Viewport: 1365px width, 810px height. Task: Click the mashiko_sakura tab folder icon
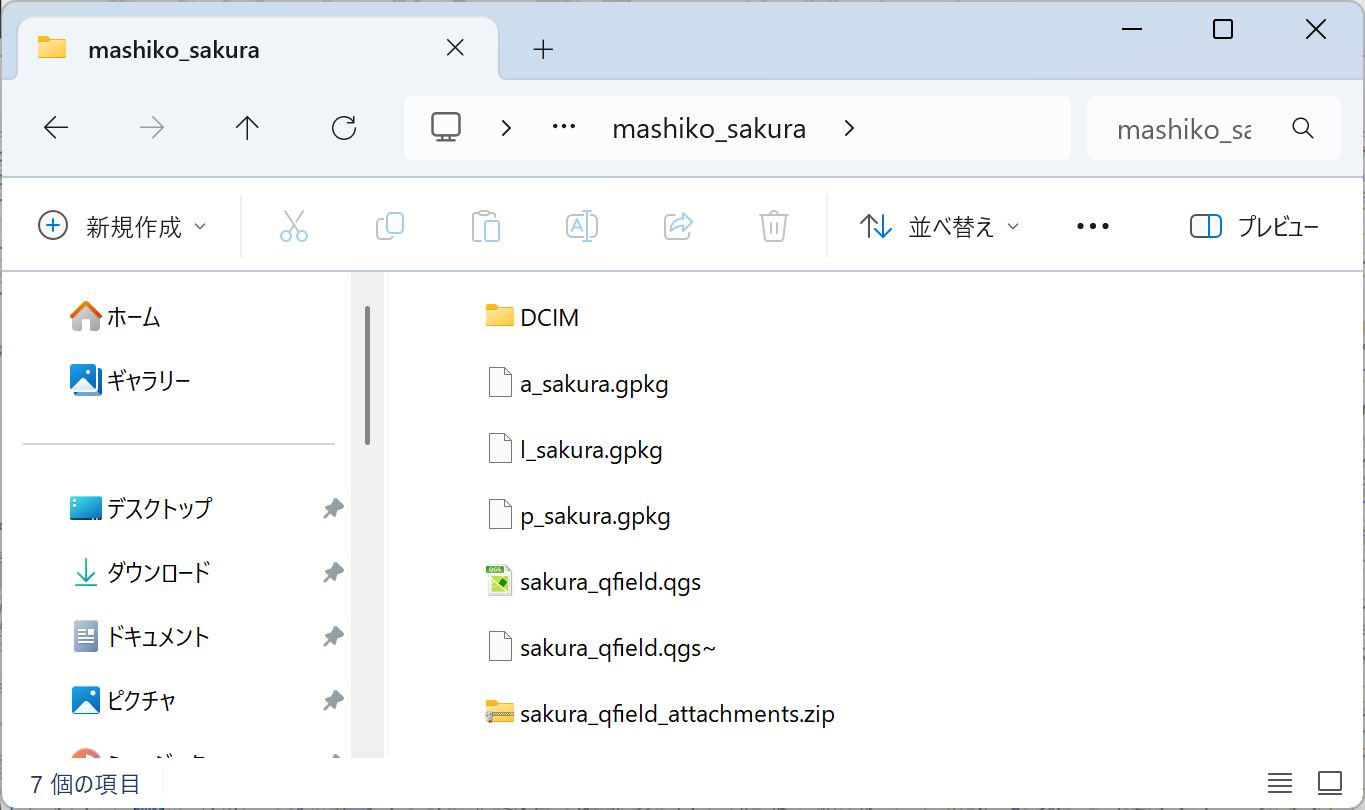[x=52, y=48]
